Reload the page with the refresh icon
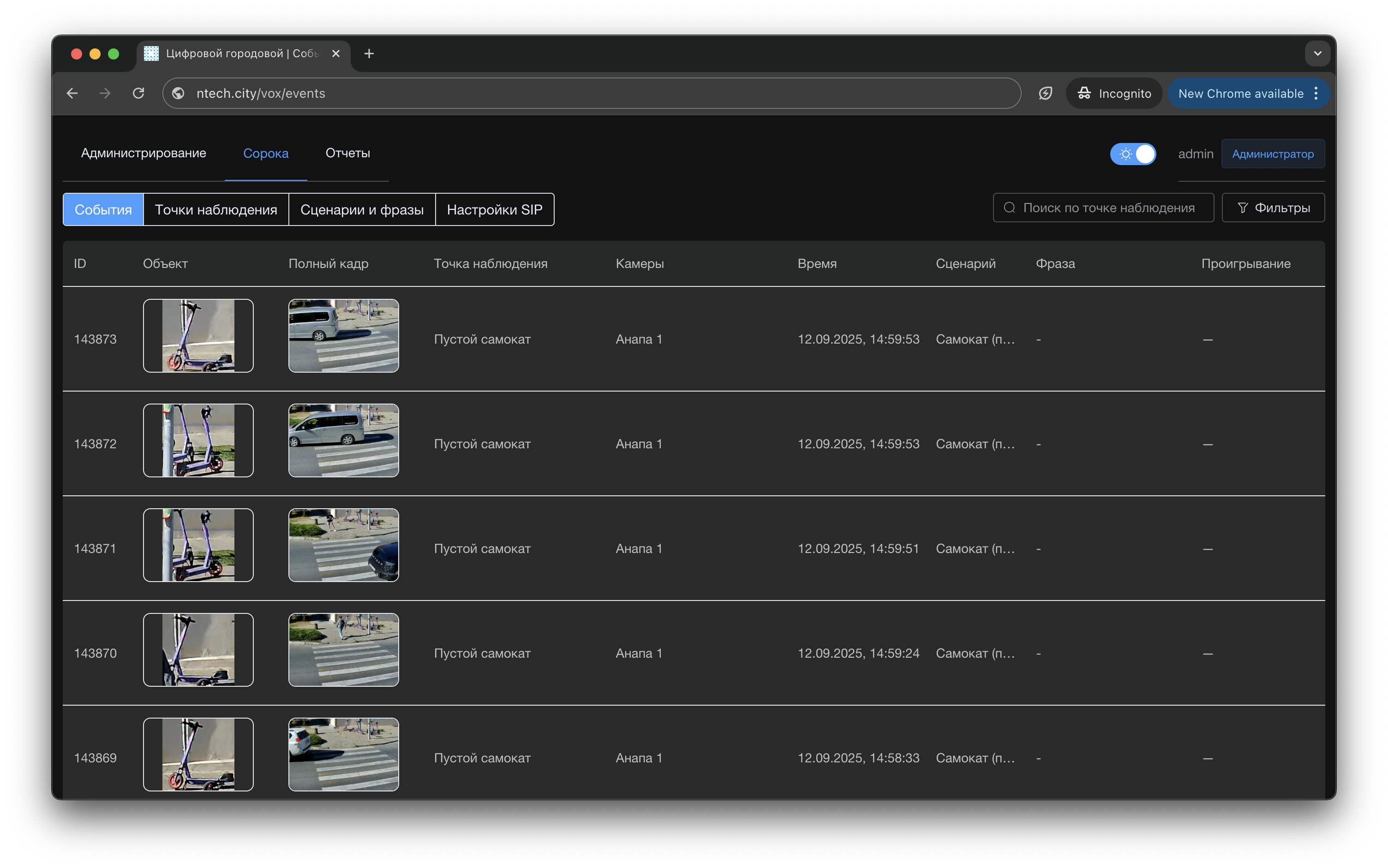The image size is (1388, 868). 138,93
